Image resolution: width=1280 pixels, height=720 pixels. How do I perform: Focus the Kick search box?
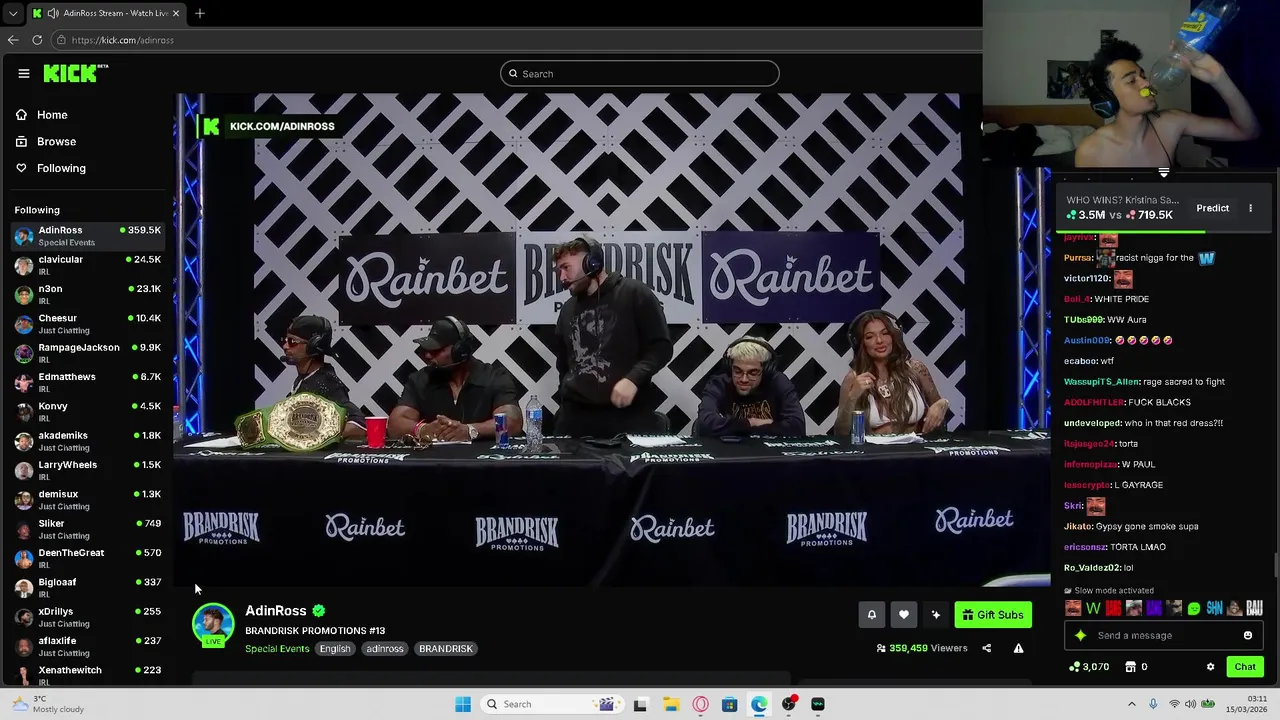tap(640, 73)
